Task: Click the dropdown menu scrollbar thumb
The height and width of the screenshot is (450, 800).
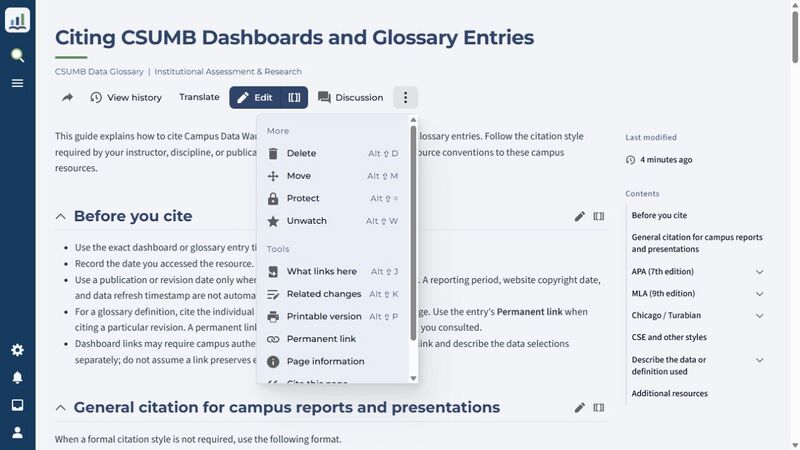Action: click(x=413, y=233)
